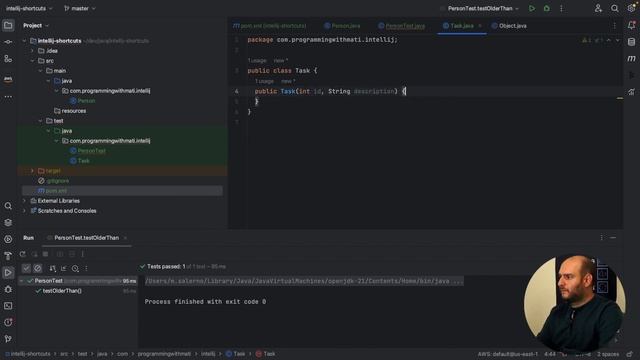This screenshot has height=360, width=640.
Task: Stop the running process in Run panel
Action: tap(45, 254)
